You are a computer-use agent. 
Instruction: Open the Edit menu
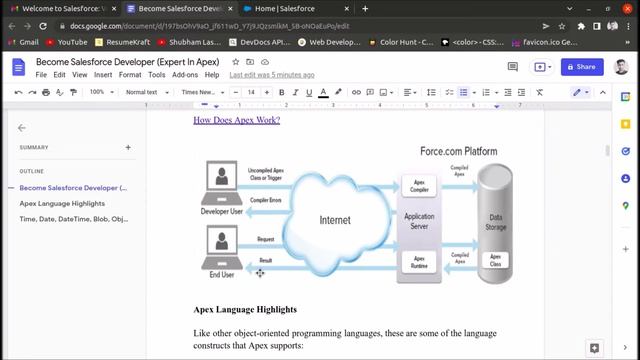click(60, 75)
